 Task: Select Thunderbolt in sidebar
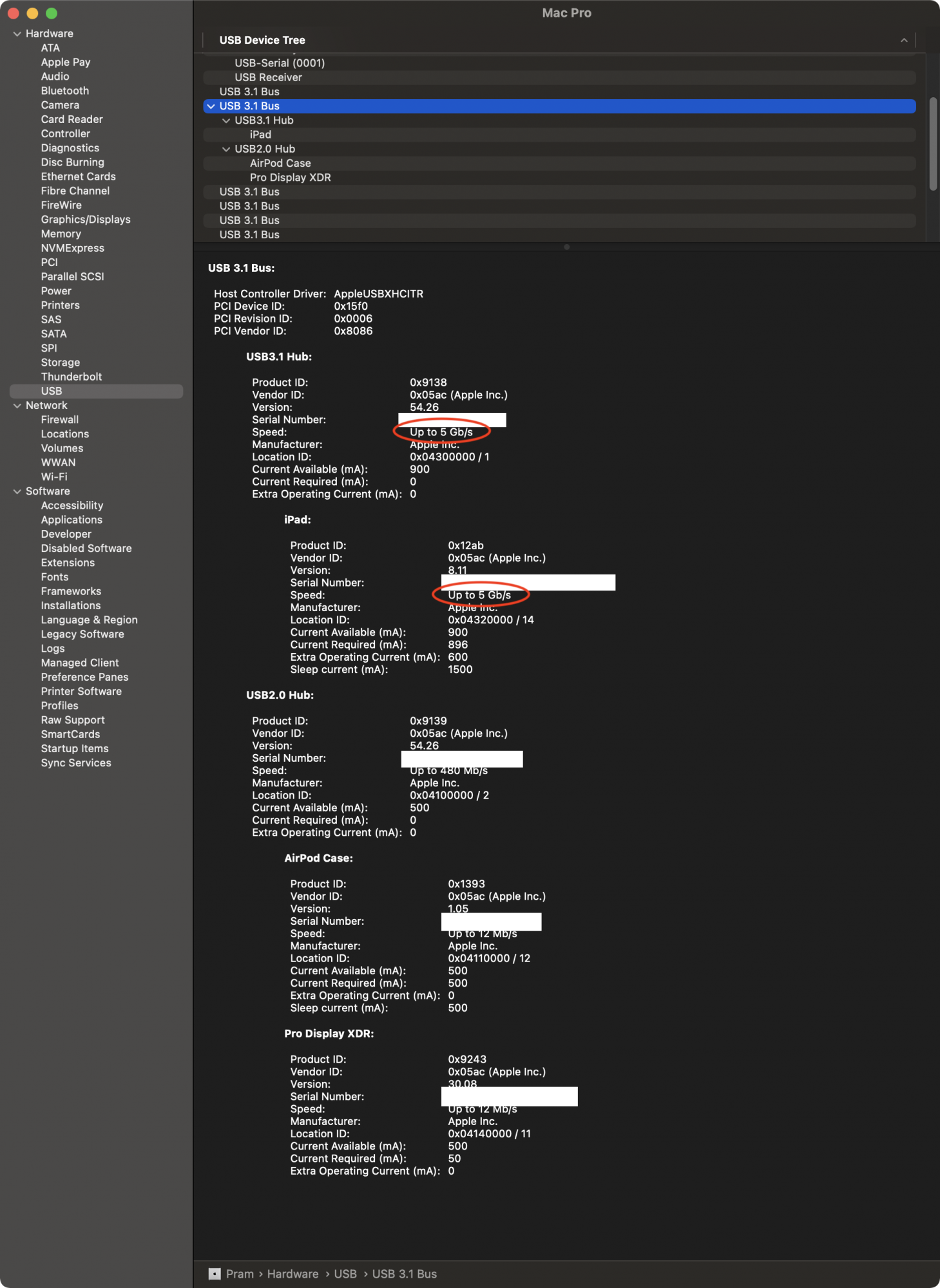pos(72,377)
